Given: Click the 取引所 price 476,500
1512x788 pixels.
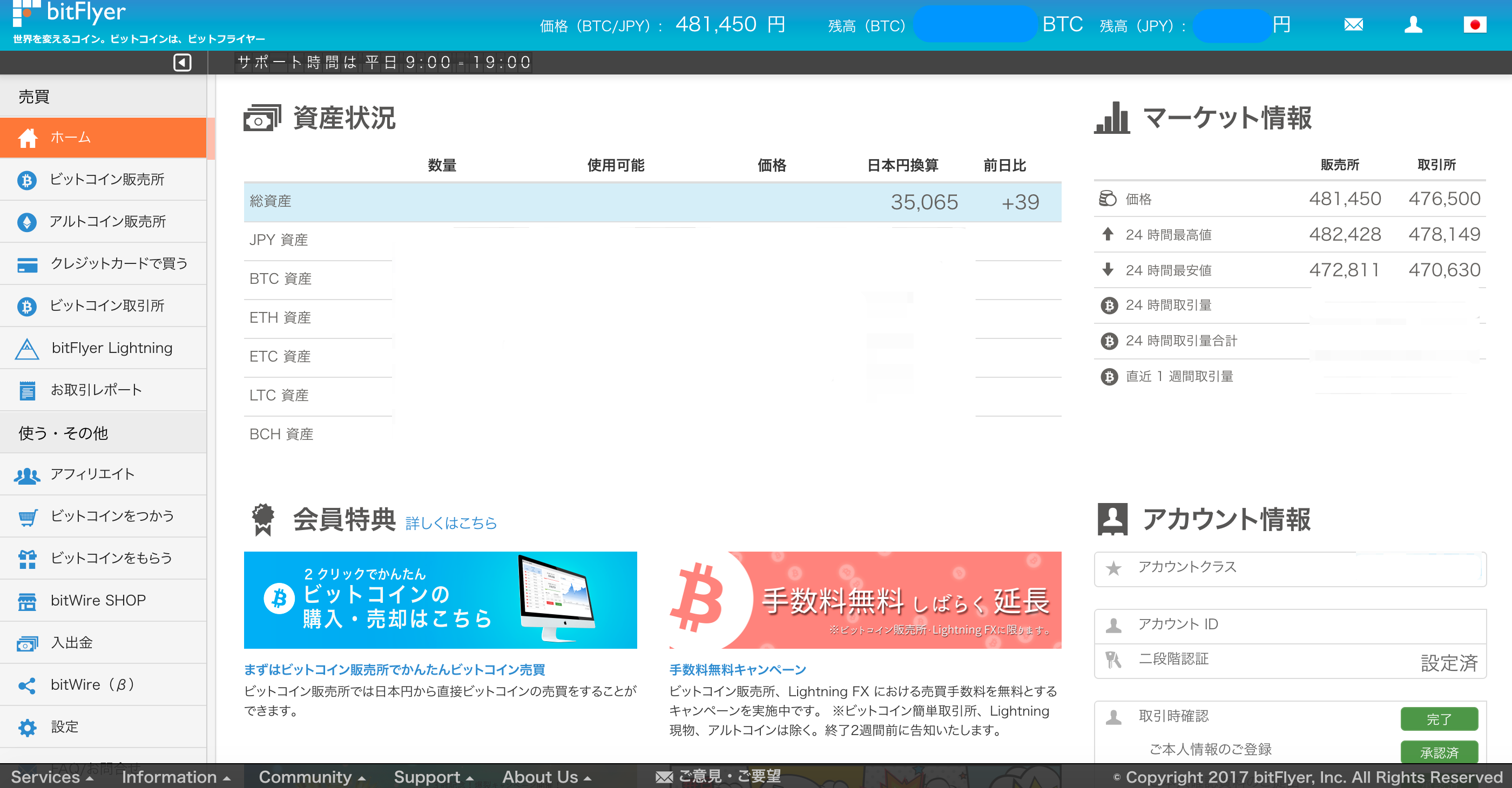Looking at the screenshot, I should pyautogui.click(x=1444, y=199).
